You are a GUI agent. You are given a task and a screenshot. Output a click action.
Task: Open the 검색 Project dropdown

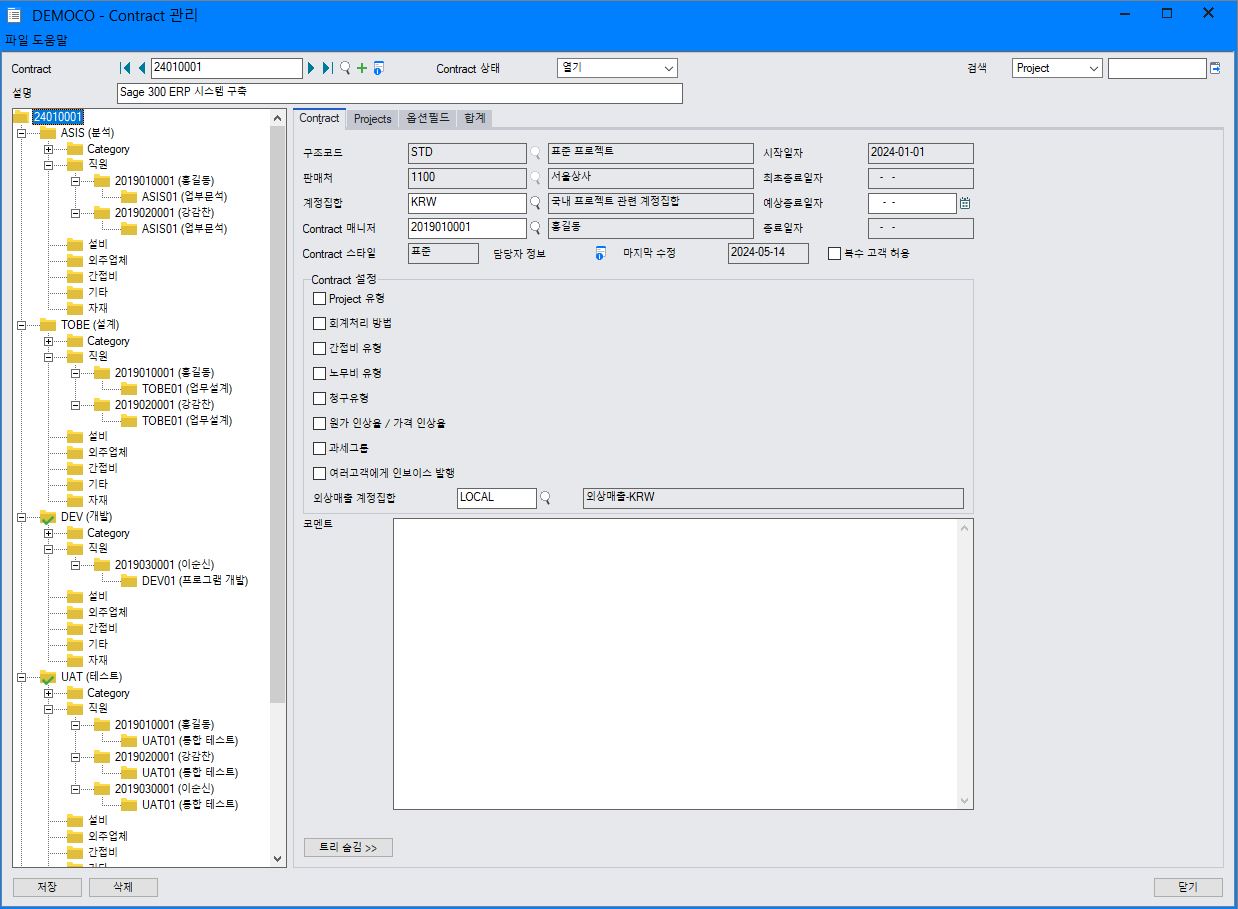pos(1093,68)
